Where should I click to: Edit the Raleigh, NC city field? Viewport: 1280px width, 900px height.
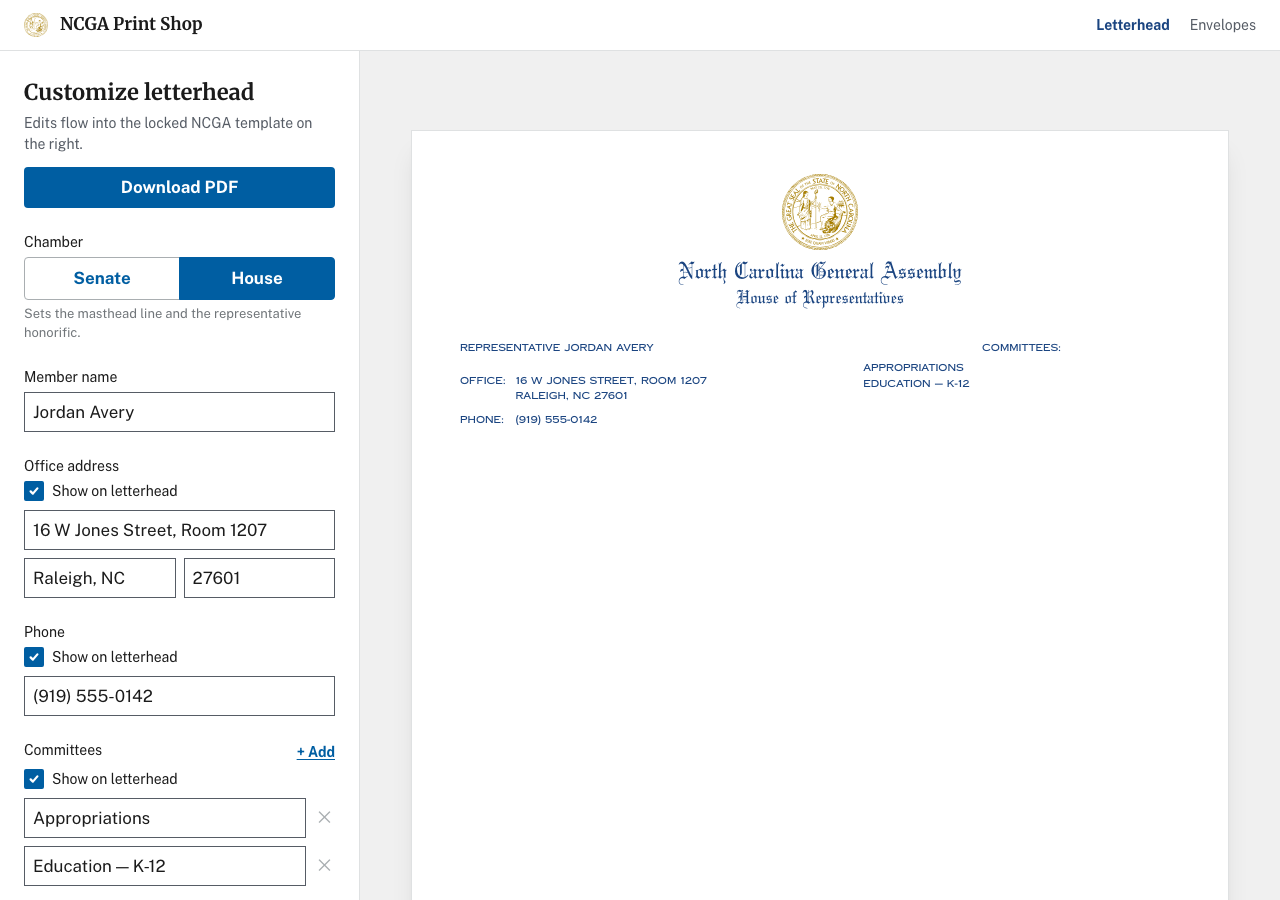(x=100, y=578)
